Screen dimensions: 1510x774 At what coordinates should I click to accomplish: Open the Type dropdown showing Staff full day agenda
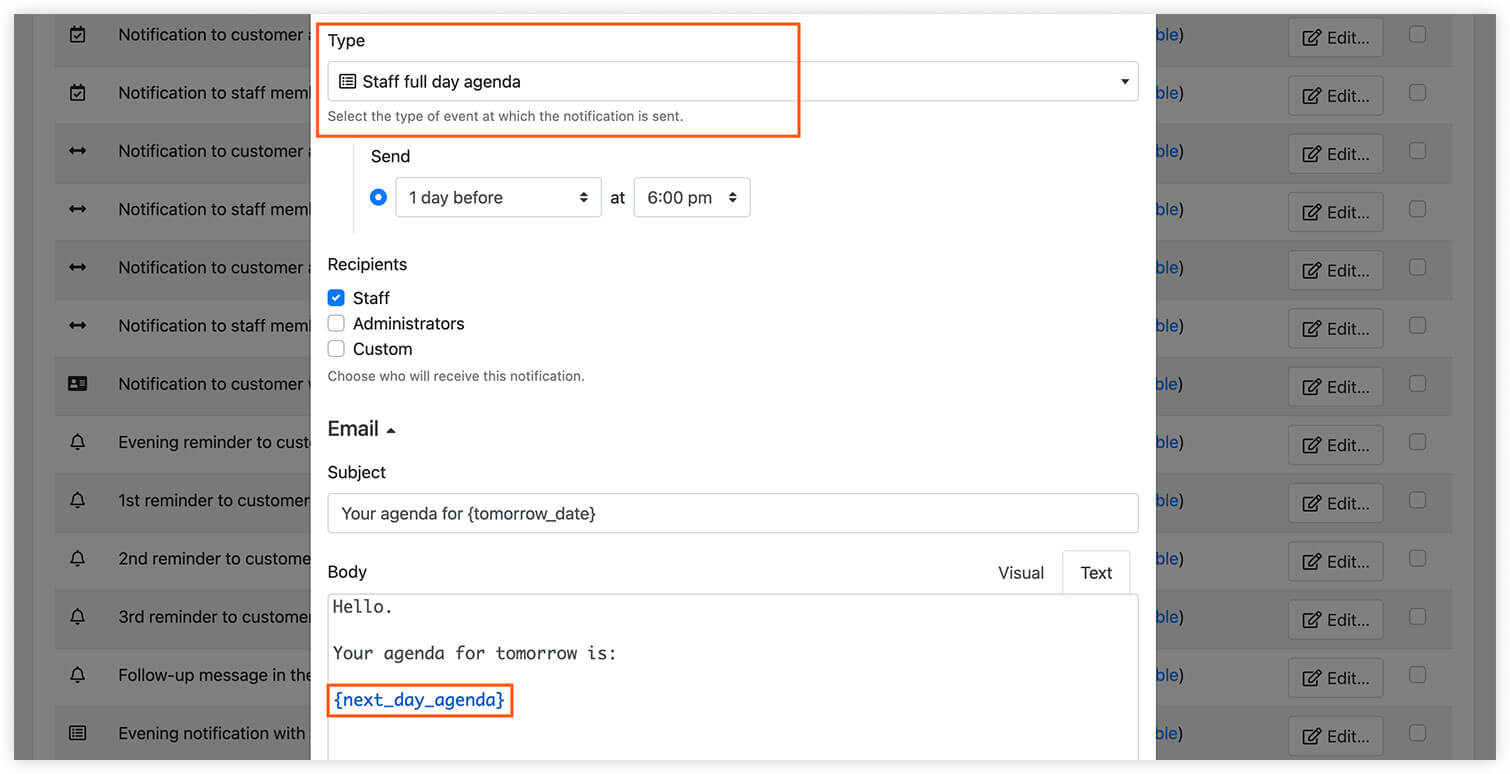733,81
